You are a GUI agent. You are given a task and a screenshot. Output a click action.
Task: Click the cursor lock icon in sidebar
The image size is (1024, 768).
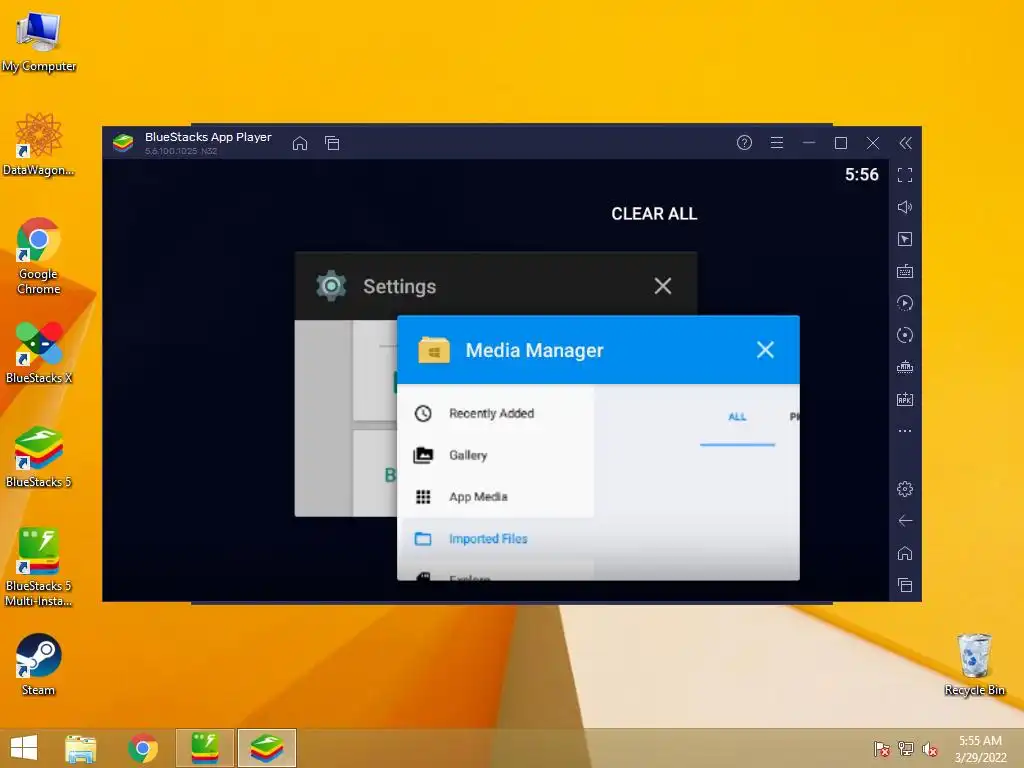coord(905,239)
